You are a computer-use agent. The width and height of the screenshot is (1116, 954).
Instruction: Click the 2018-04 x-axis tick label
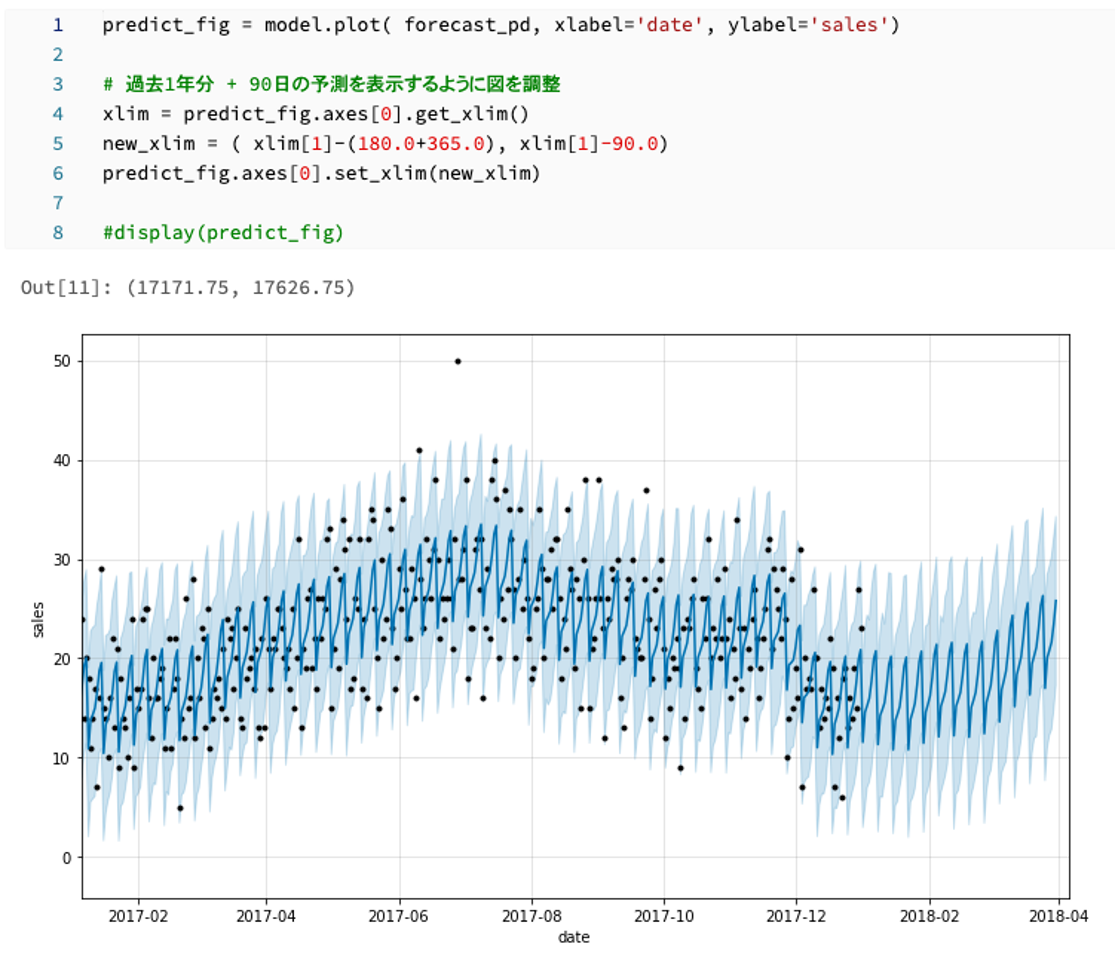point(1058,915)
